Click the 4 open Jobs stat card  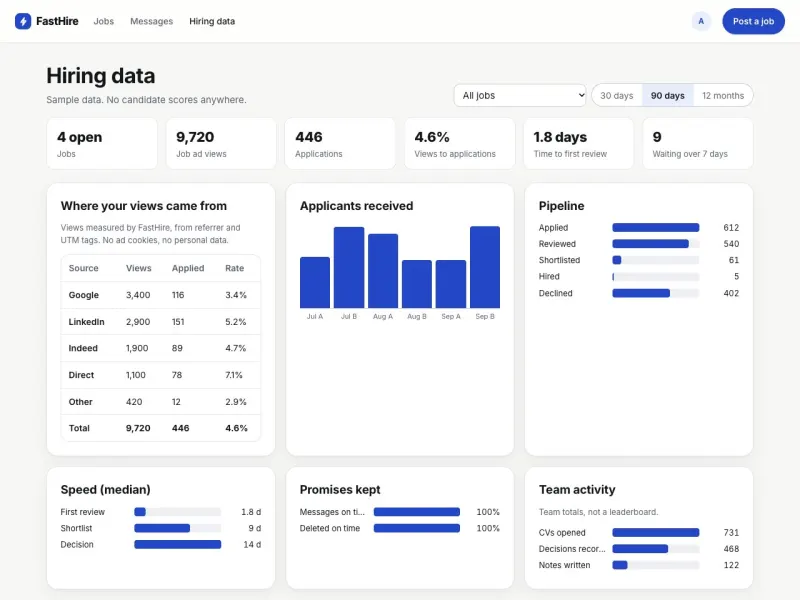click(x=102, y=143)
